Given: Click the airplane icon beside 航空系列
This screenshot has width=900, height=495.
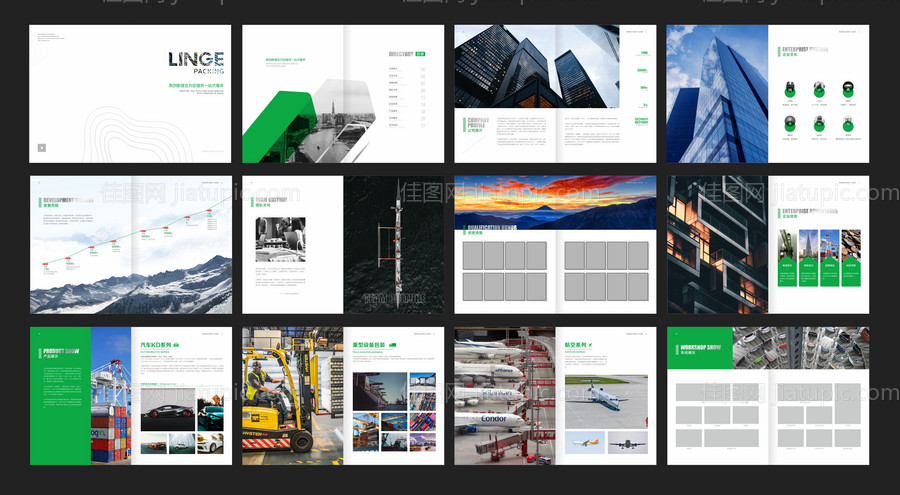Looking at the screenshot, I should click(591, 344).
